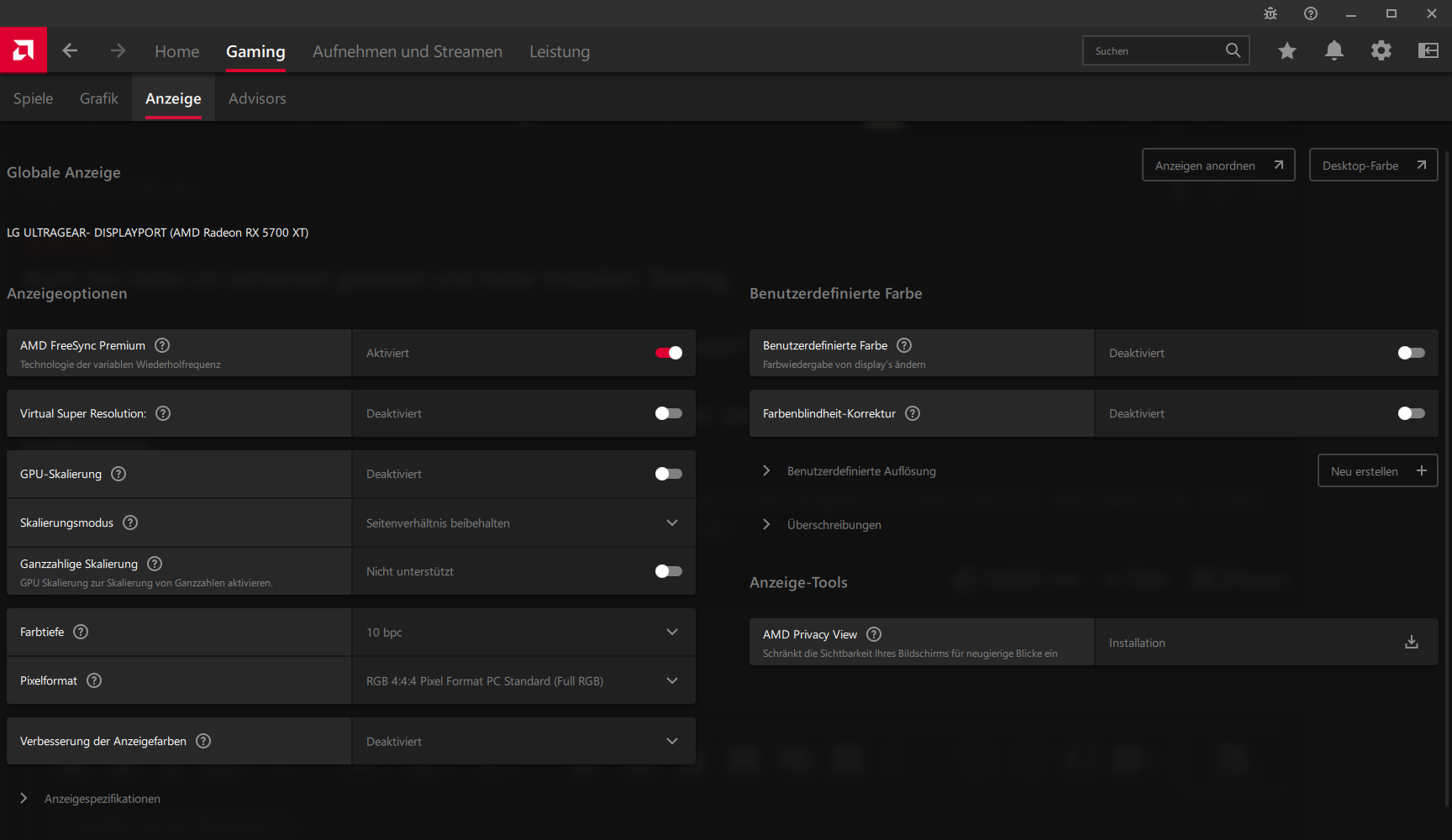
Task: Open favorites star icon
Action: pyautogui.click(x=1287, y=51)
